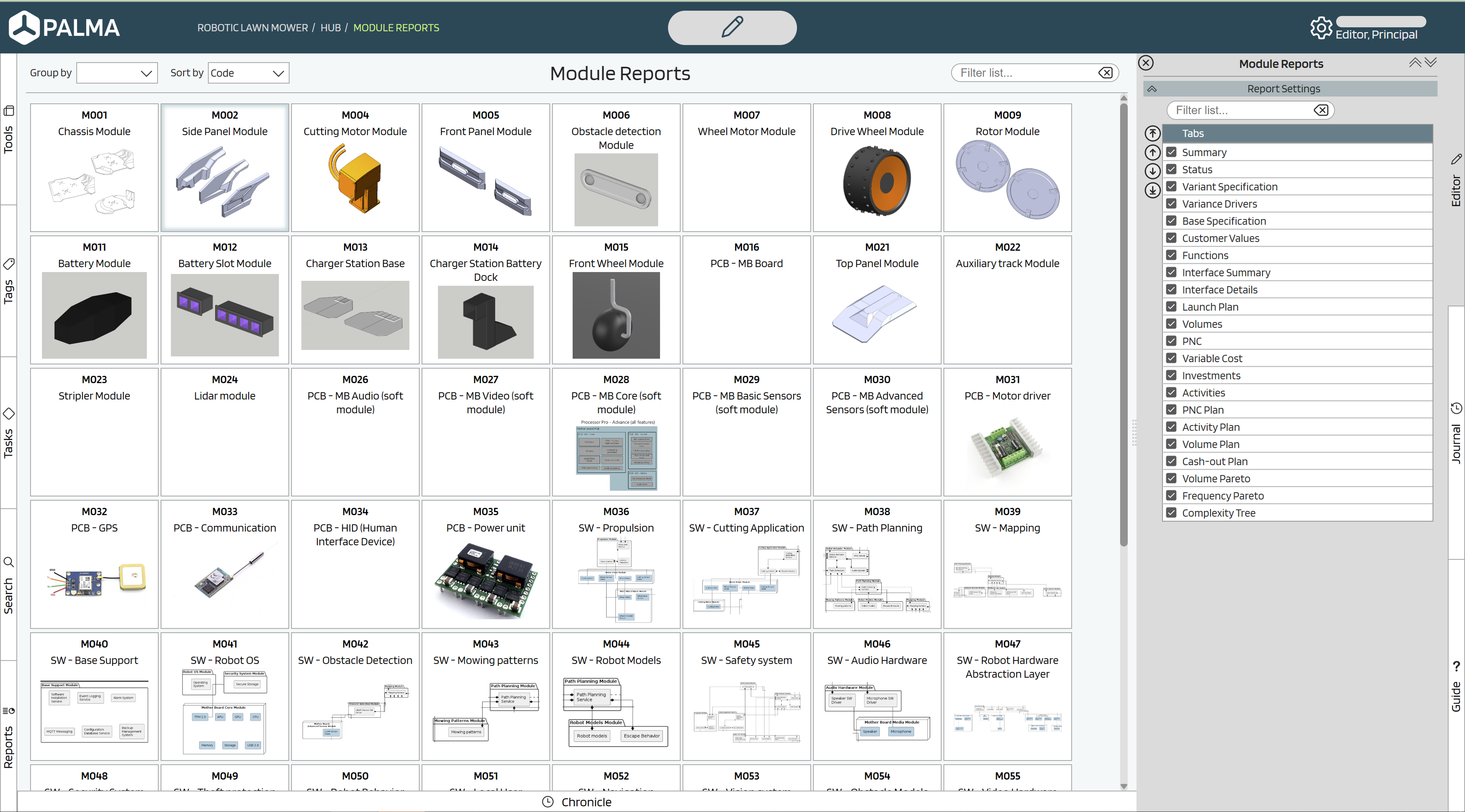1465x812 pixels.
Task: Open the Group by dropdown
Action: coord(117,73)
